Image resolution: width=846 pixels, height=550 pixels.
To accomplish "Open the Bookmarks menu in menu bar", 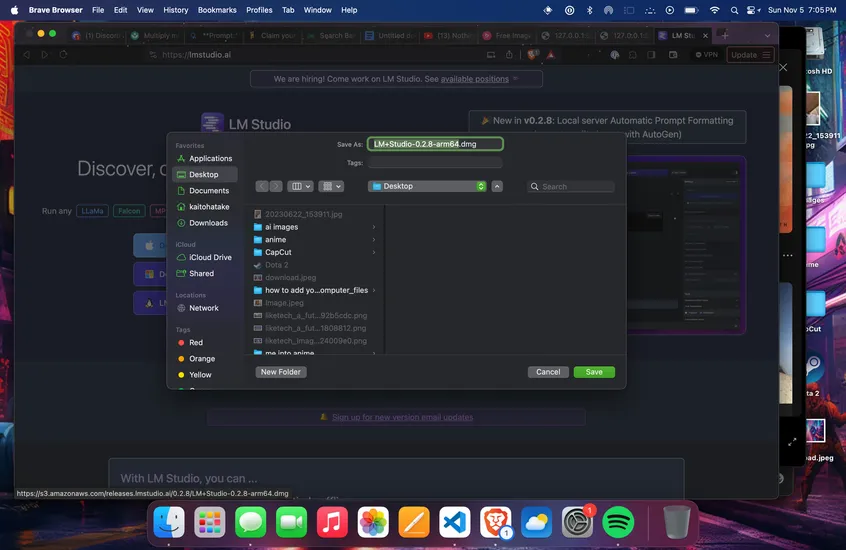I will point(217,10).
